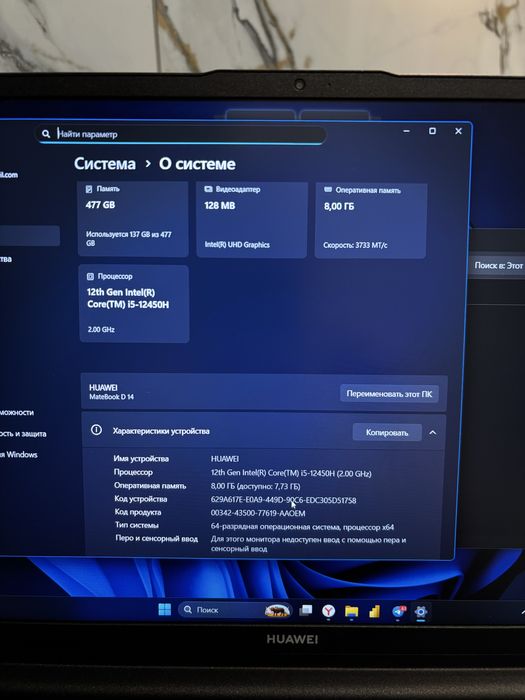
Task: Click 'Используется 137 GB из 477 GB' text
Action: pos(129,238)
